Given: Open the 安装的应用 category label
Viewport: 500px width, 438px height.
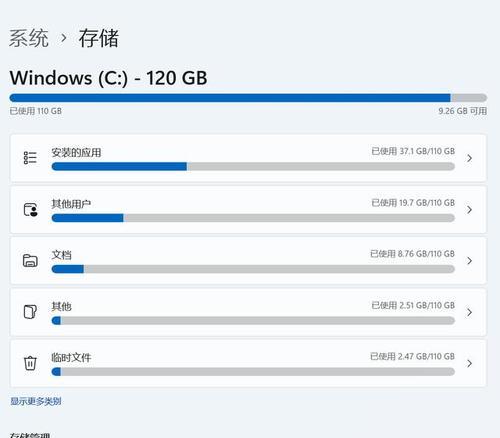Looking at the screenshot, I should 76,153.
